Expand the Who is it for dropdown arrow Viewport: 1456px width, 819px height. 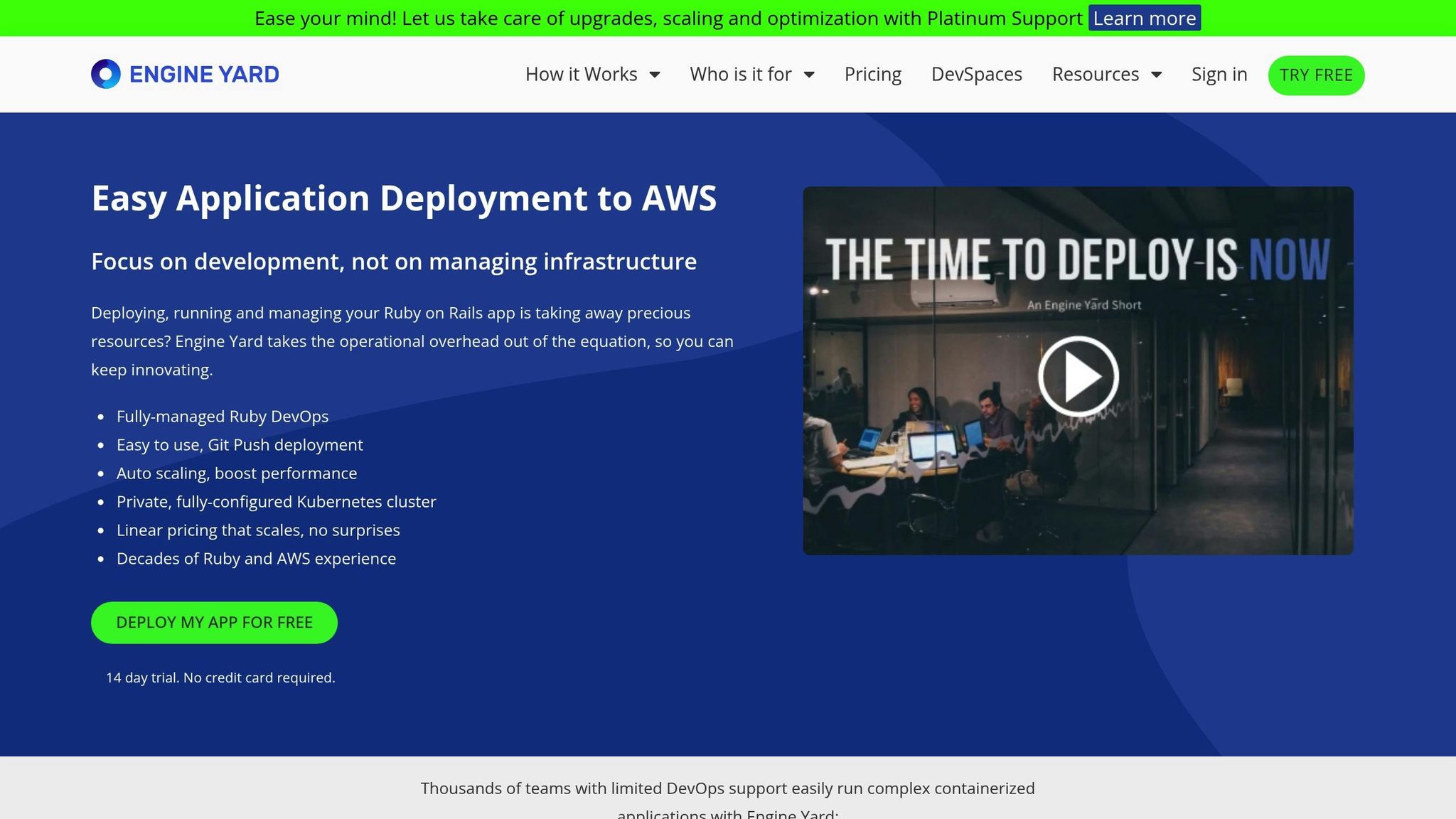pos(809,75)
